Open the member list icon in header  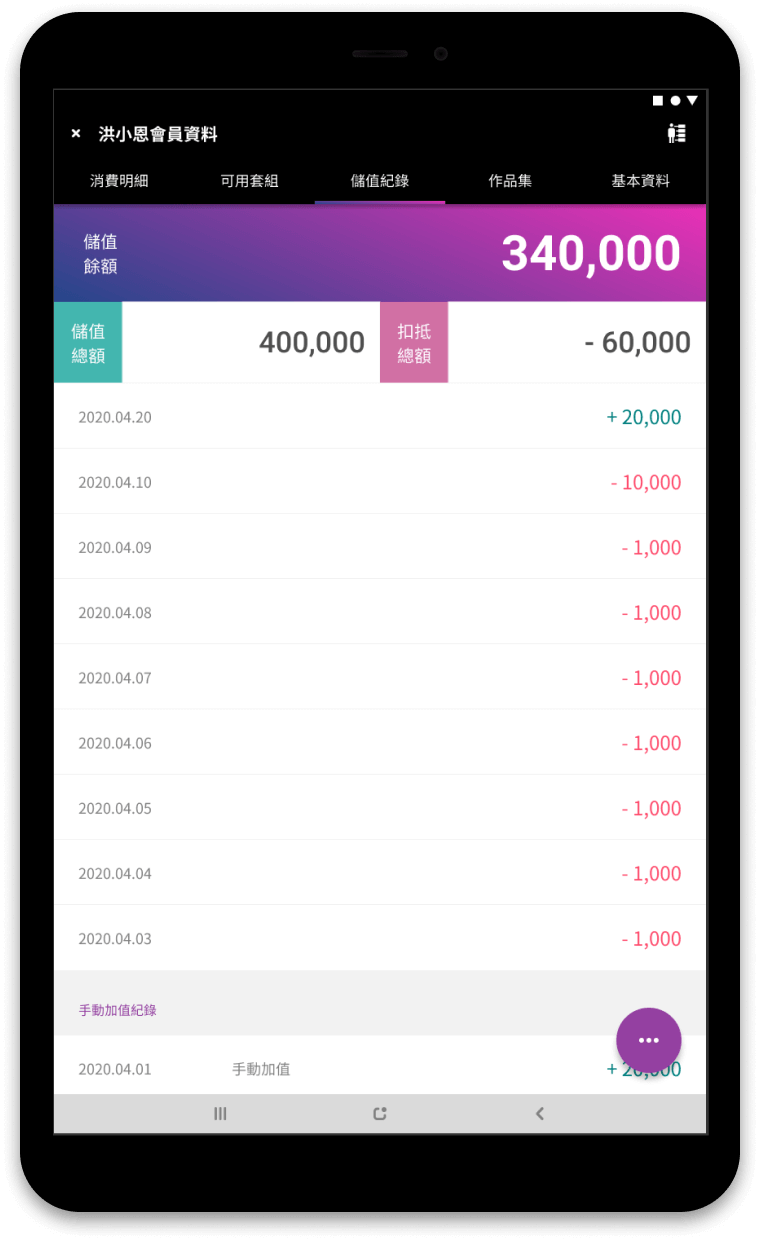pos(677,133)
